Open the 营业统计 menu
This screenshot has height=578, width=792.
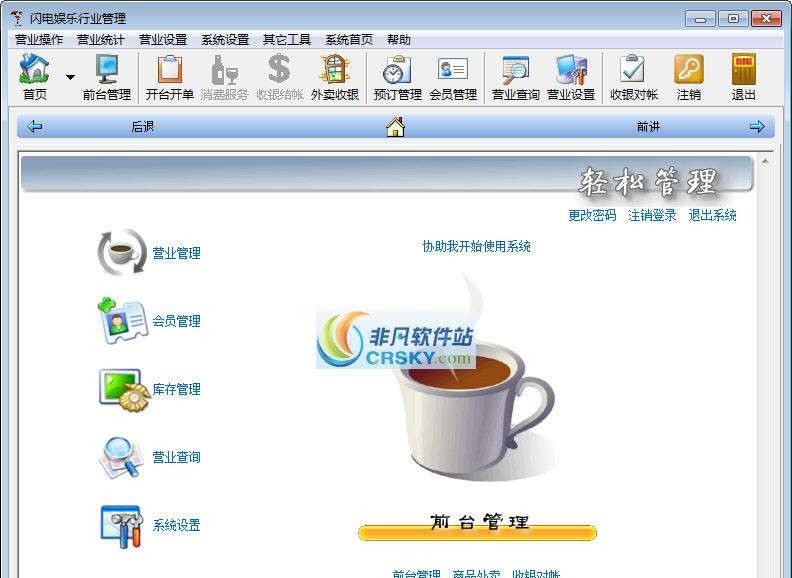101,39
